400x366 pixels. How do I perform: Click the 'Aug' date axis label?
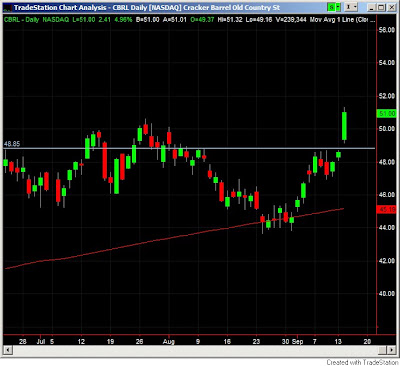point(169,341)
